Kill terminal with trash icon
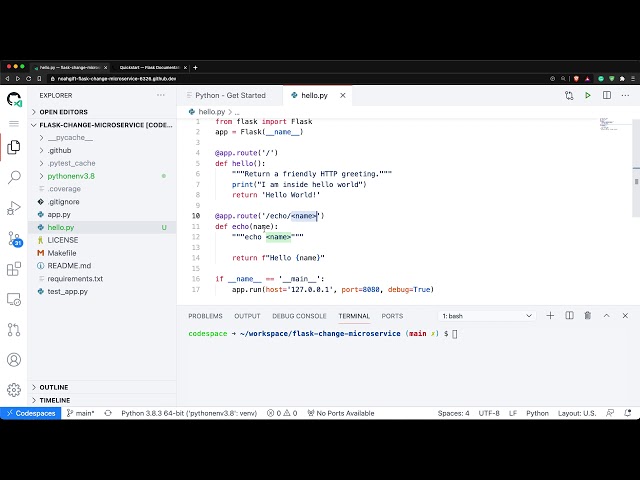The image size is (640, 480). coord(588,316)
